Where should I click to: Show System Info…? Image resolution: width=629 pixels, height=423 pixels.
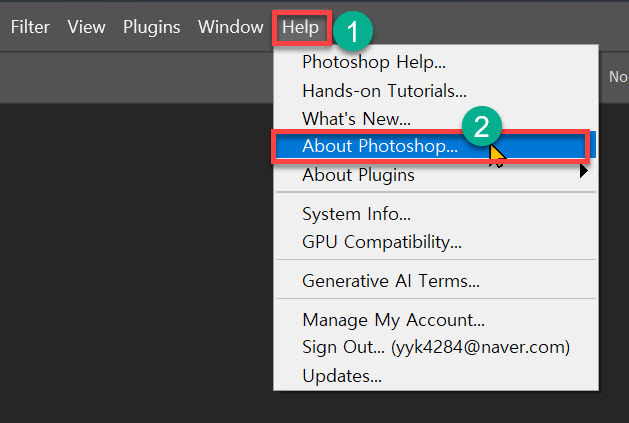(356, 213)
